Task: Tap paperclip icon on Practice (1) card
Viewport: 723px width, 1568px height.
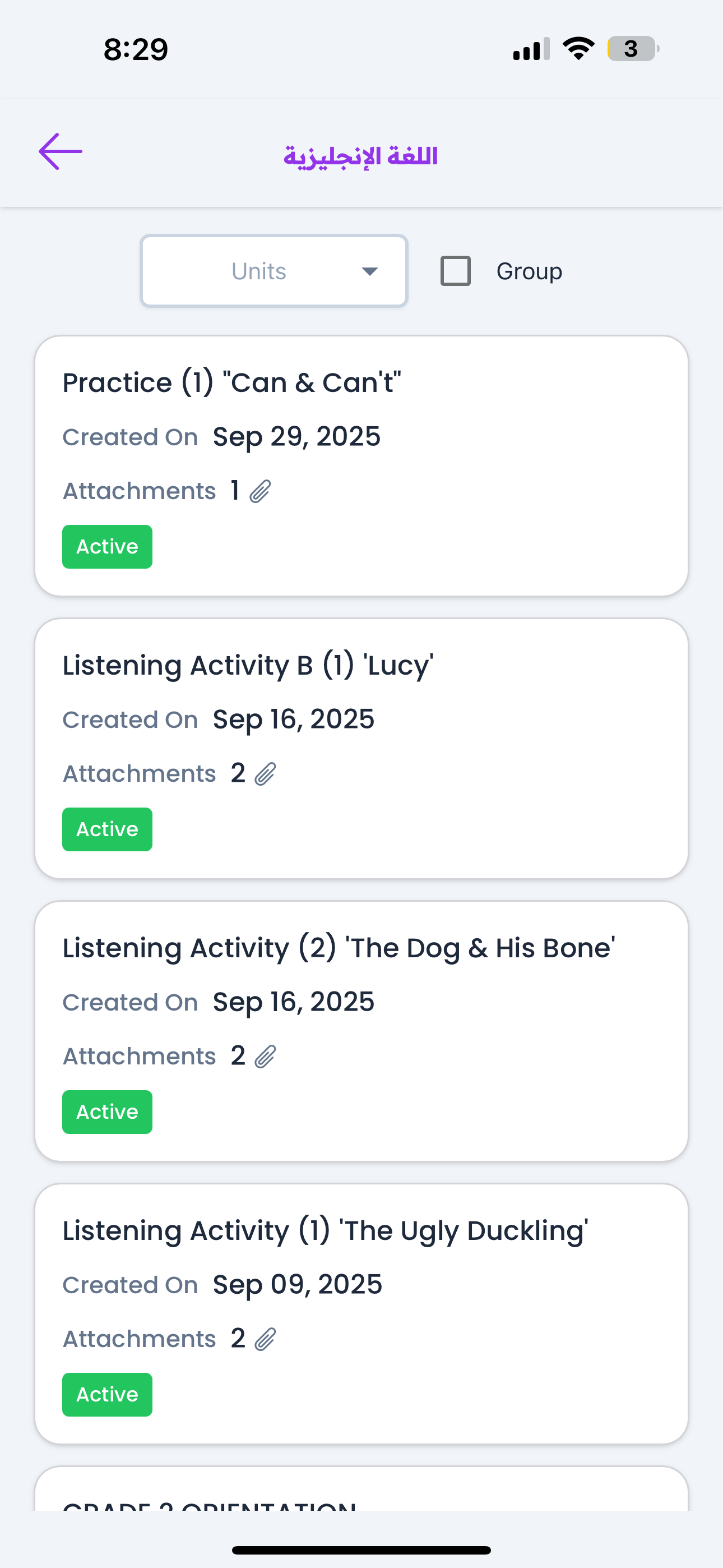Action: pos(261,491)
